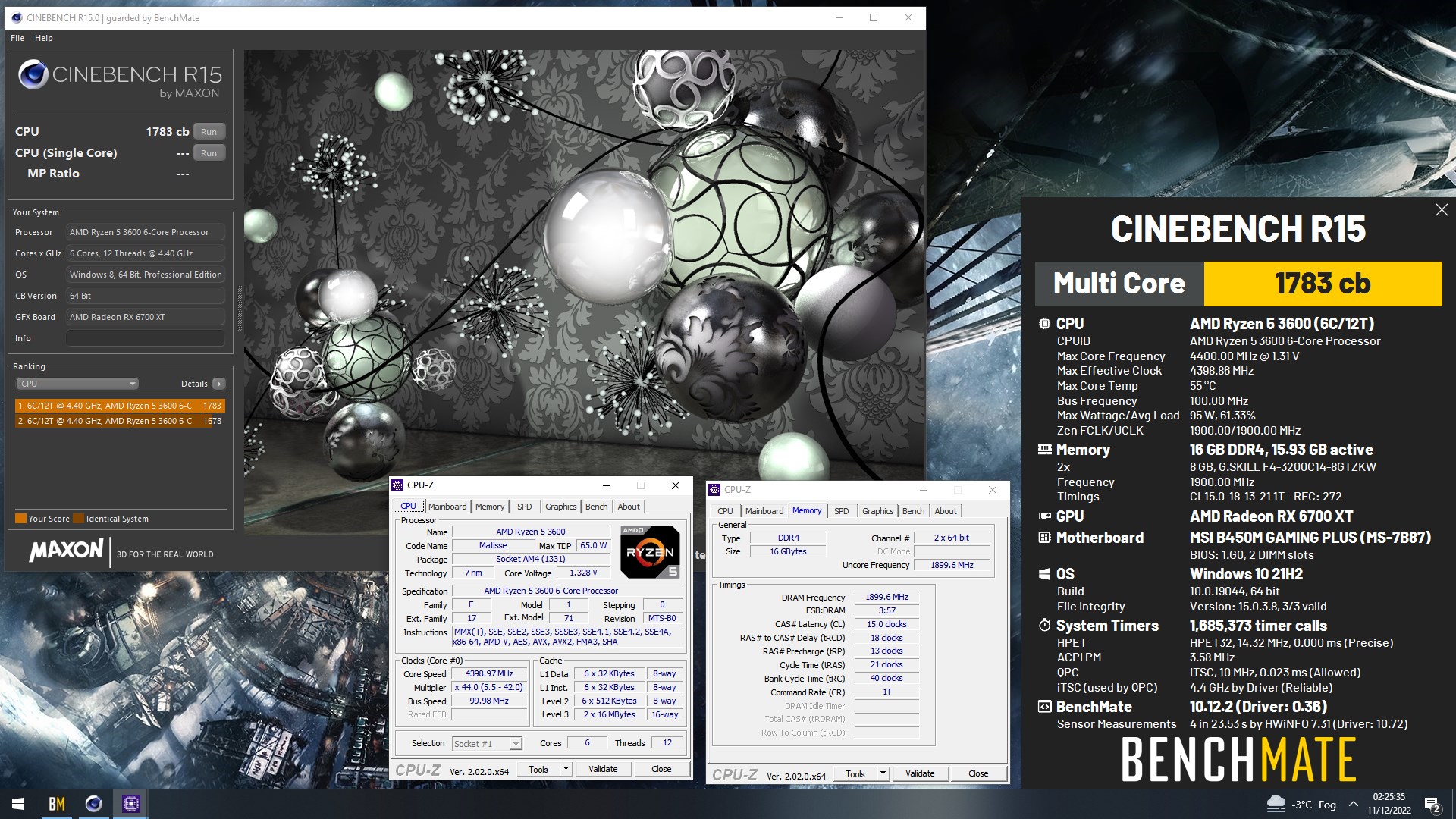The image size is (1456, 819).
Task: Close the BenchMate result panel
Action: [1442, 210]
